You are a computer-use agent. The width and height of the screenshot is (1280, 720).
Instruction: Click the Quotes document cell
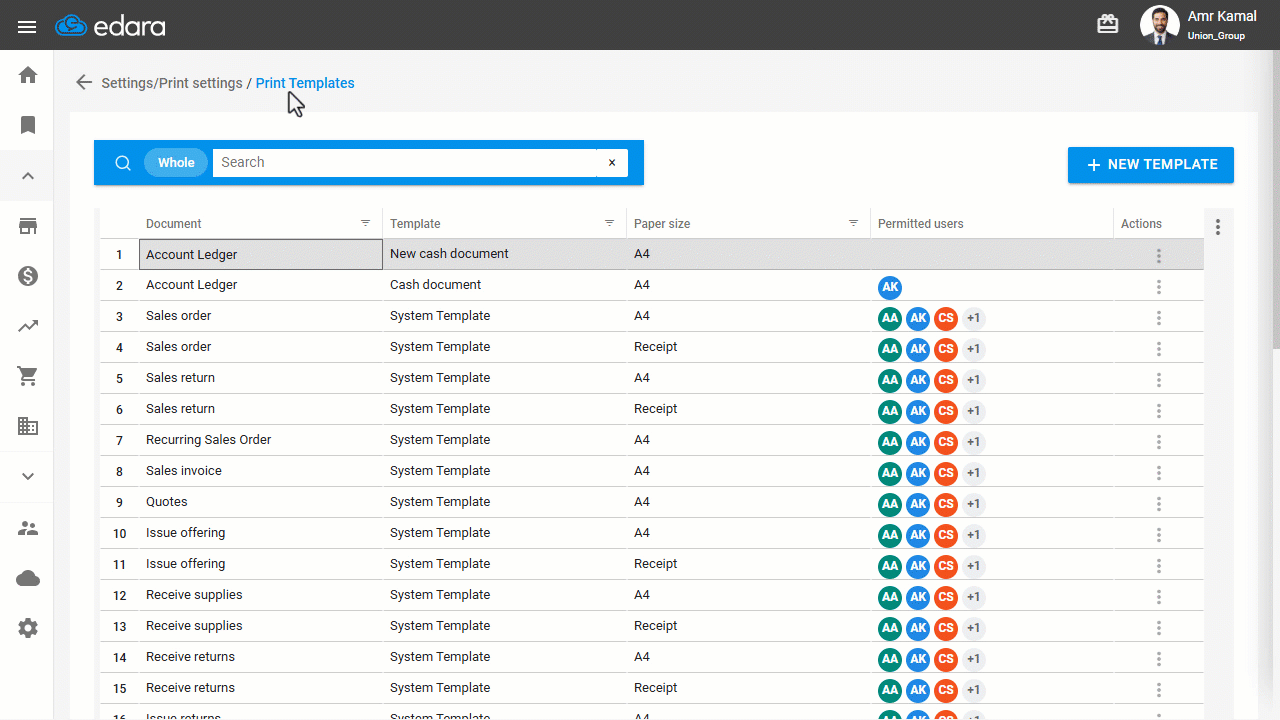point(261,502)
